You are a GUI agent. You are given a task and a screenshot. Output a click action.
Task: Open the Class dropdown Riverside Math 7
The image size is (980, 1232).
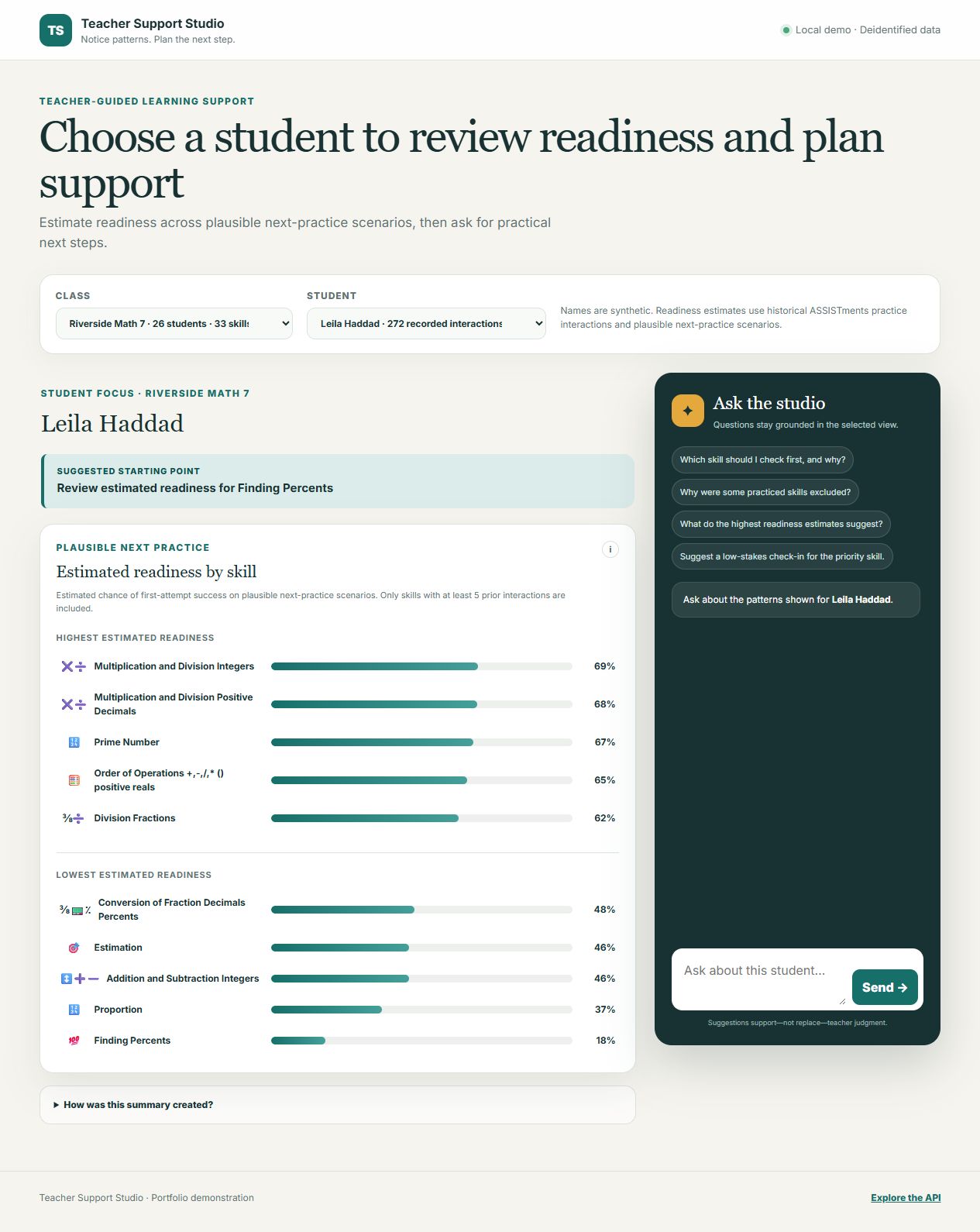click(174, 324)
